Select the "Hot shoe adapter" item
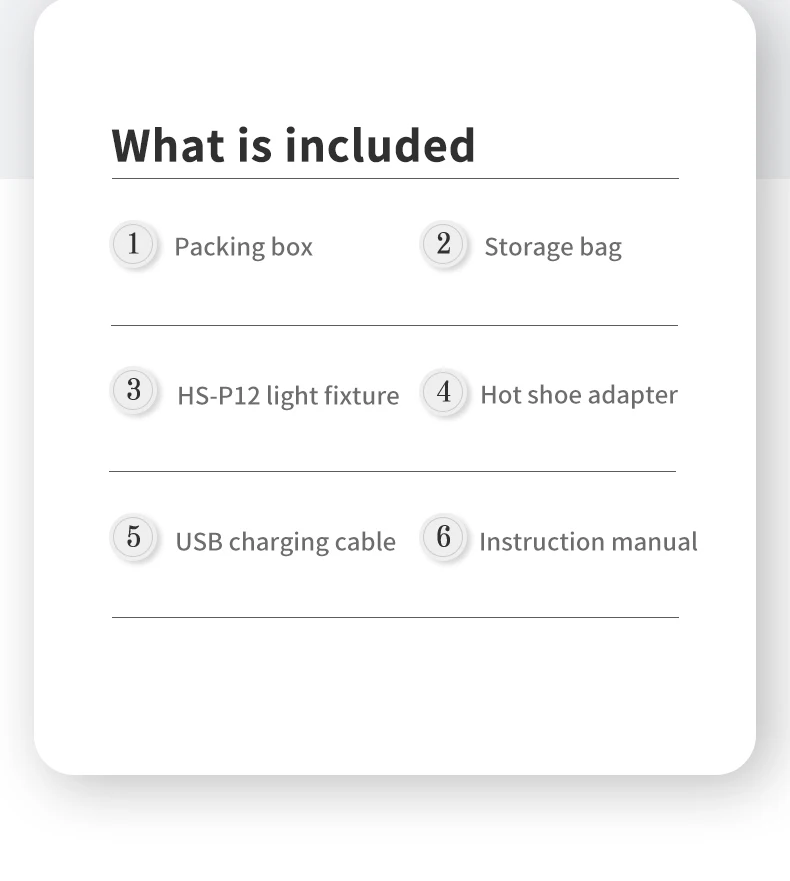The height and width of the screenshot is (881, 790). click(578, 395)
